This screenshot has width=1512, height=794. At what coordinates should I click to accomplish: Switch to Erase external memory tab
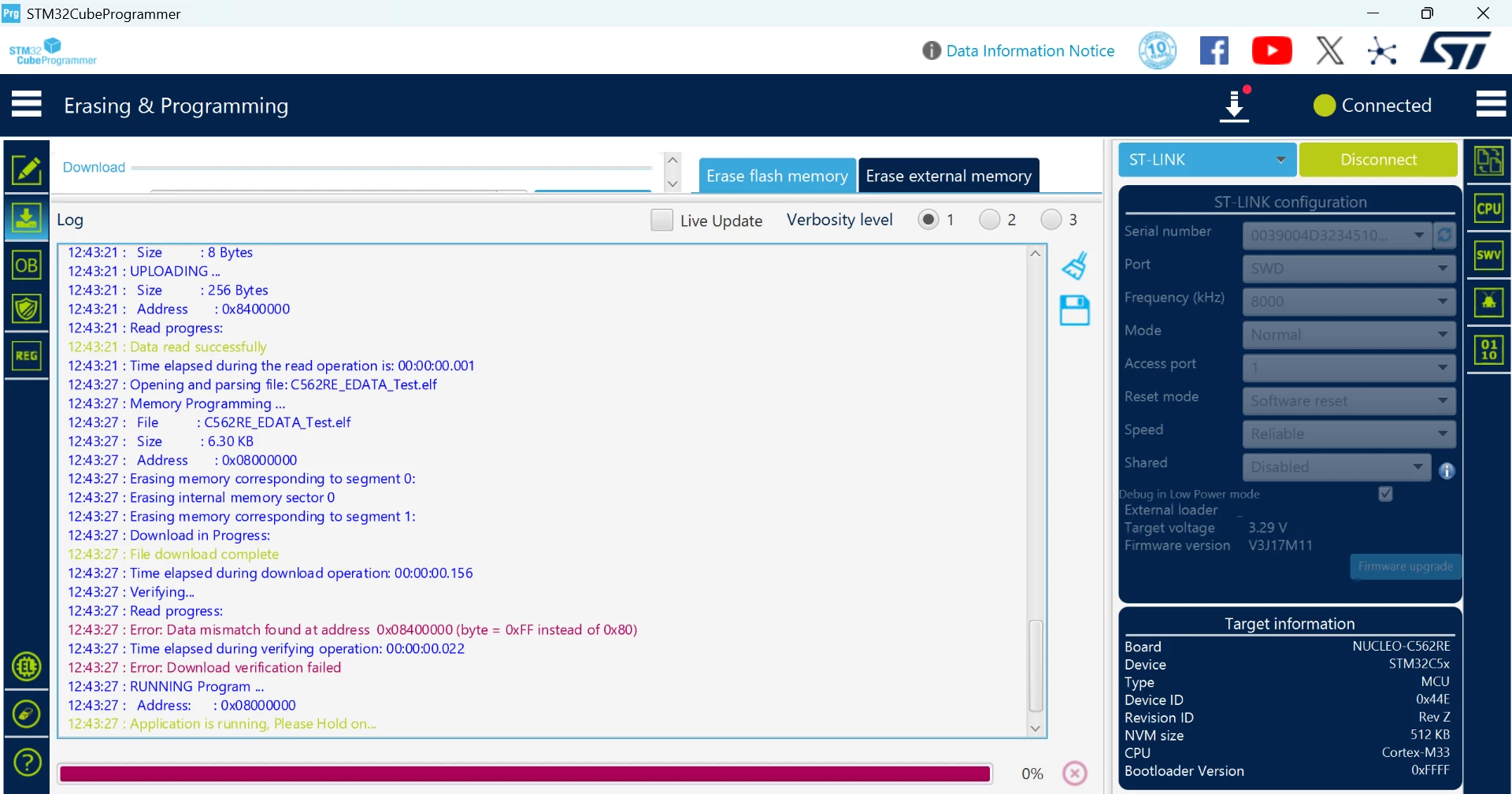pos(949,176)
